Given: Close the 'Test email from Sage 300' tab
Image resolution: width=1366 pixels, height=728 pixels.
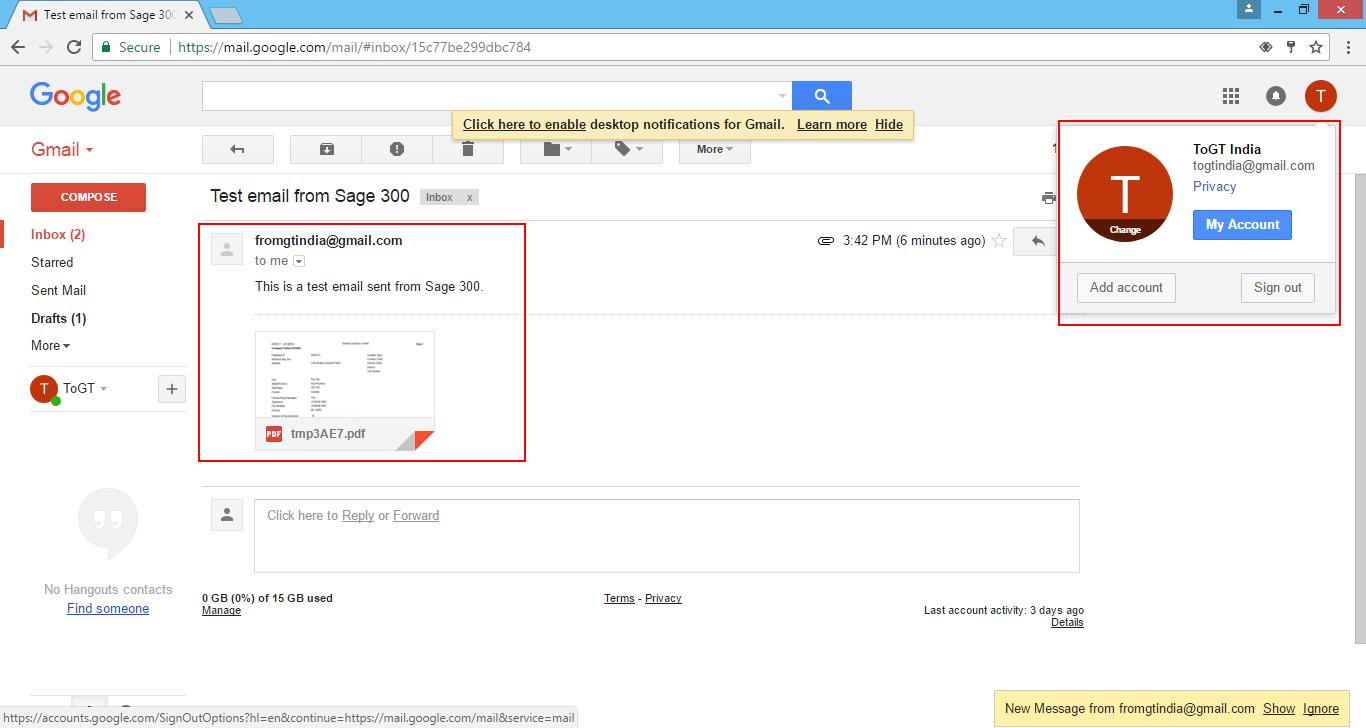Looking at the screenshot, I should tap(189, 15).
